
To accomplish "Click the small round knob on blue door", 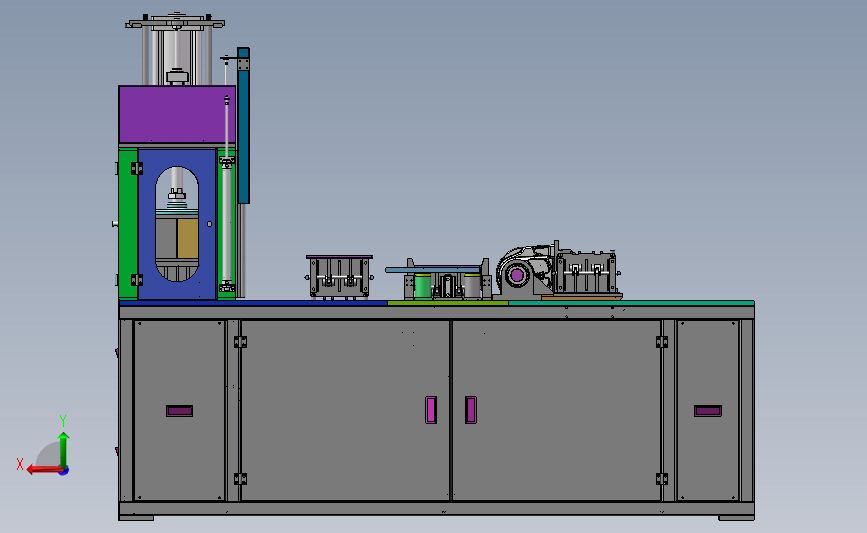I will click(210, 224).
